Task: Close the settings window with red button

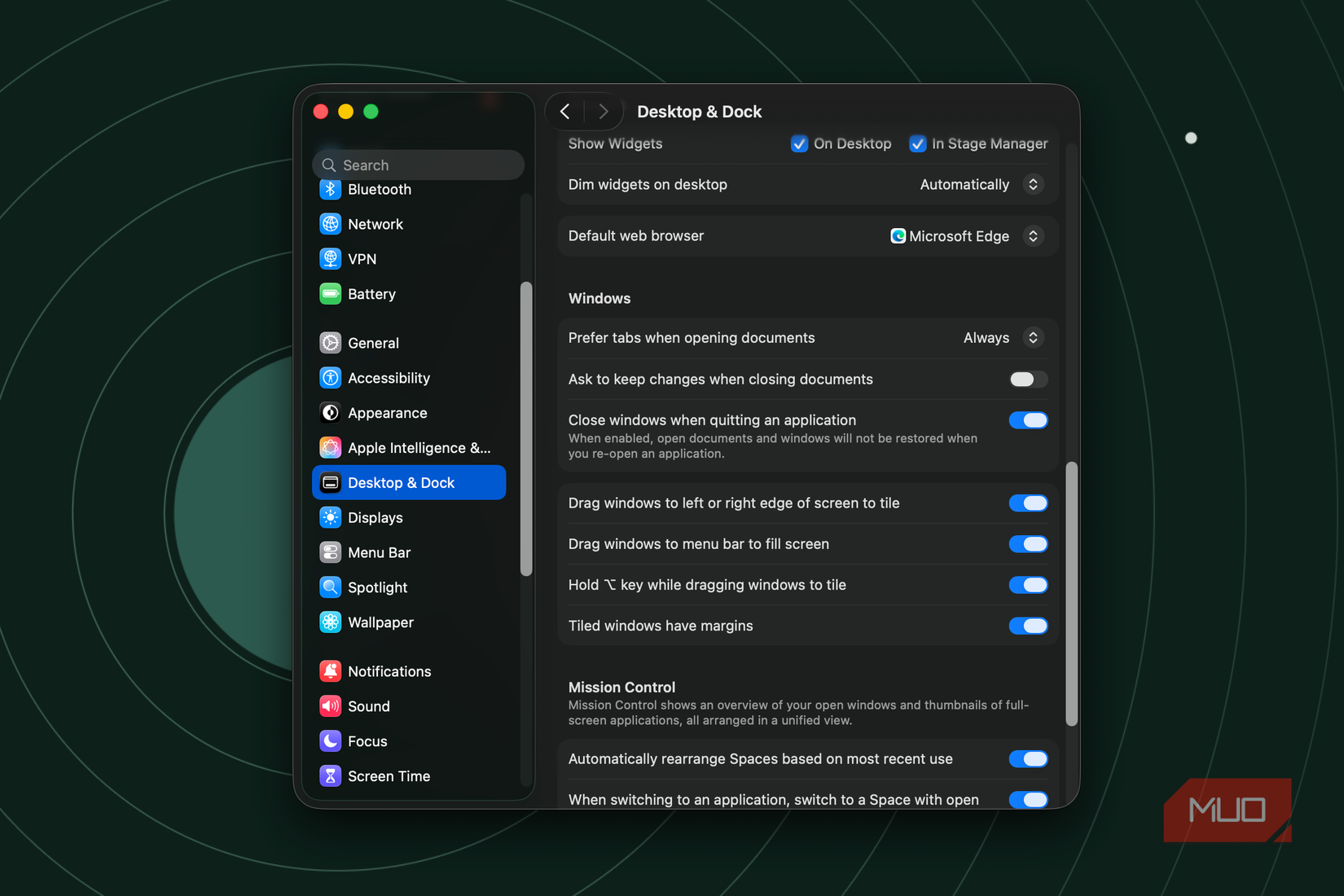Action: (x=321, y=112)
